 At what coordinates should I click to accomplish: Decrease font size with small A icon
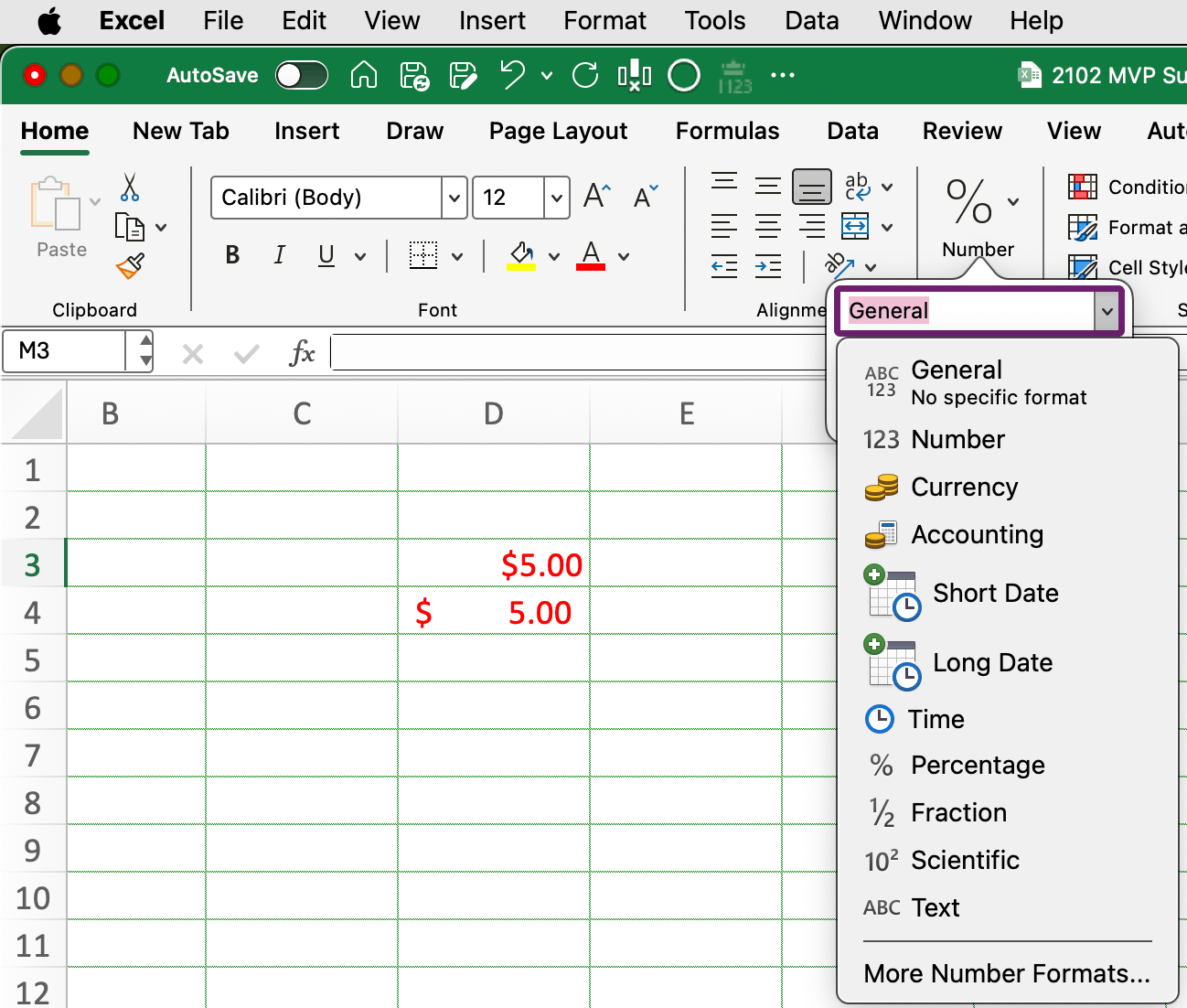(646, 196)
